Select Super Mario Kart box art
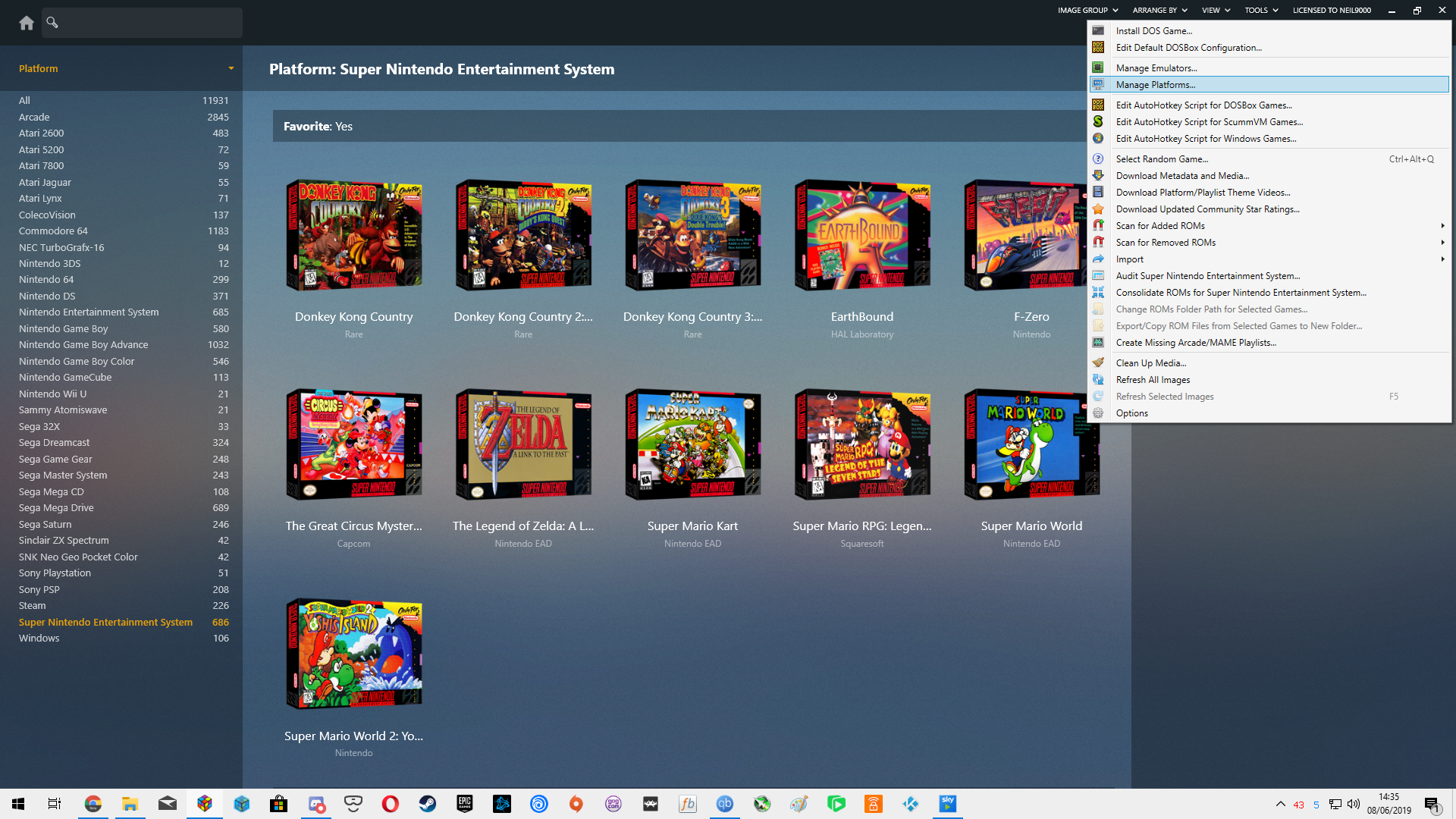Screen dimensions: 1456x819 693,445
